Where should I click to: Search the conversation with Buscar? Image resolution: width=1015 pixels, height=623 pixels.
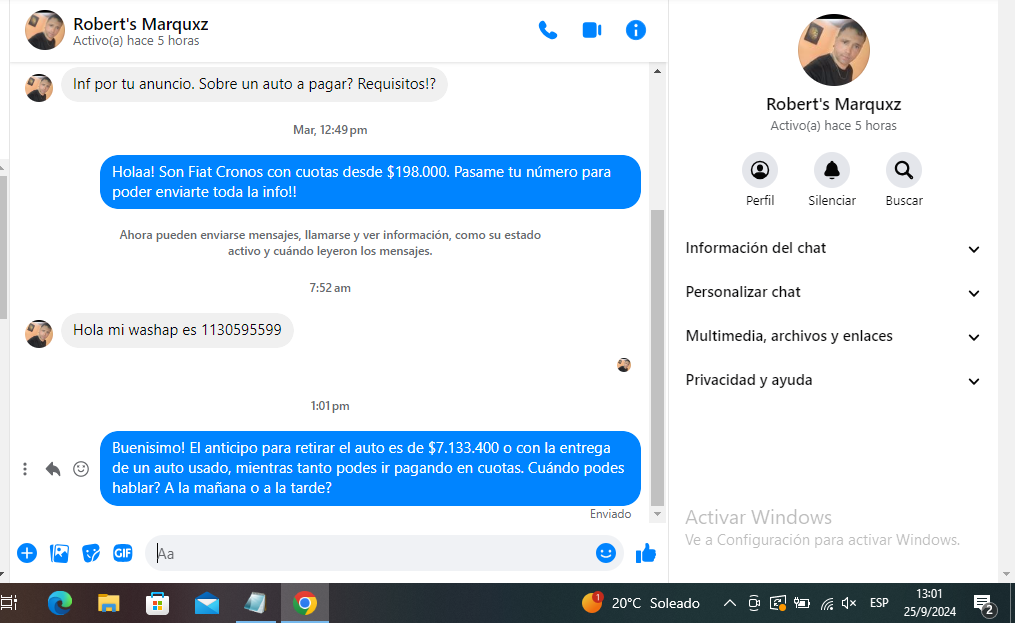(x=903, y=170)
